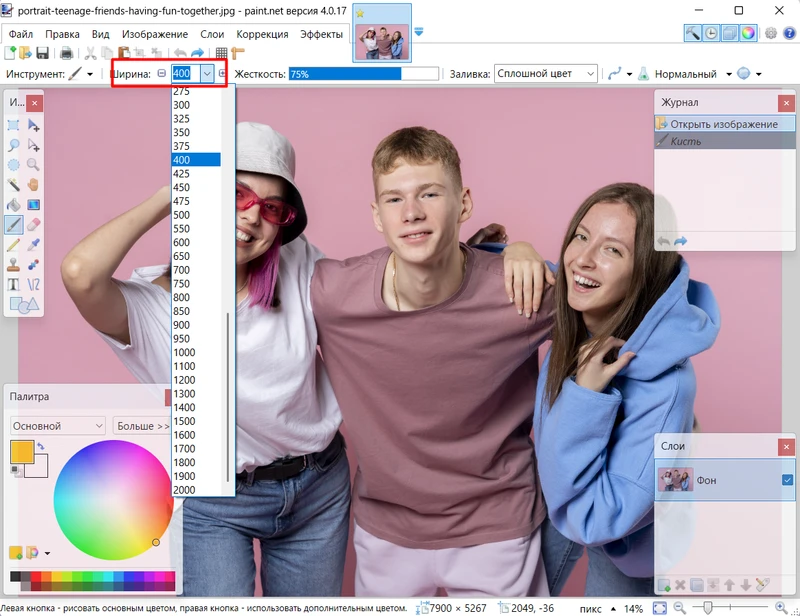The image size is (800, 616).
Task: Open layer properties in Слои panel
Action: [763, 585]
